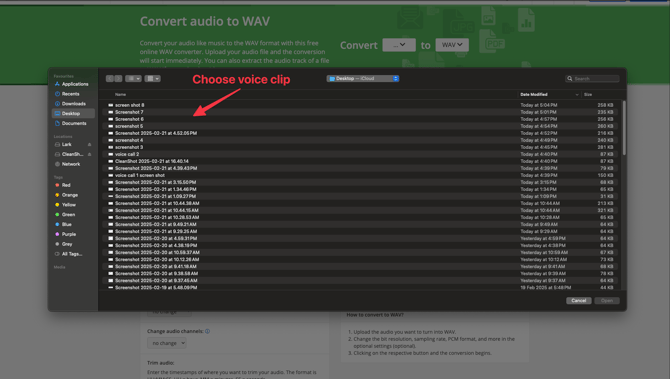Select the file 'screenshot 3'
Image resolution: width=670 pixels, height=379 pixels.
[360, 147]
